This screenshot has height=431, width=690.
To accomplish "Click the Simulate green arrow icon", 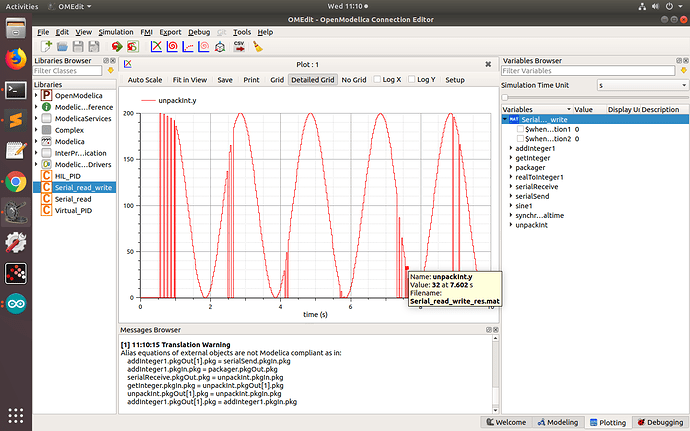I will [118, 46].
